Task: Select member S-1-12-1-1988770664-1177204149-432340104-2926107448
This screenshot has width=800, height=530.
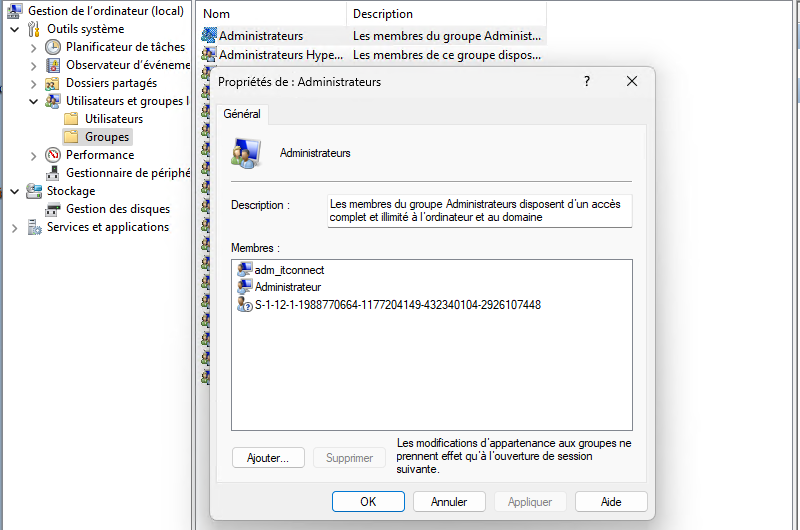Action: coord(398,305)
